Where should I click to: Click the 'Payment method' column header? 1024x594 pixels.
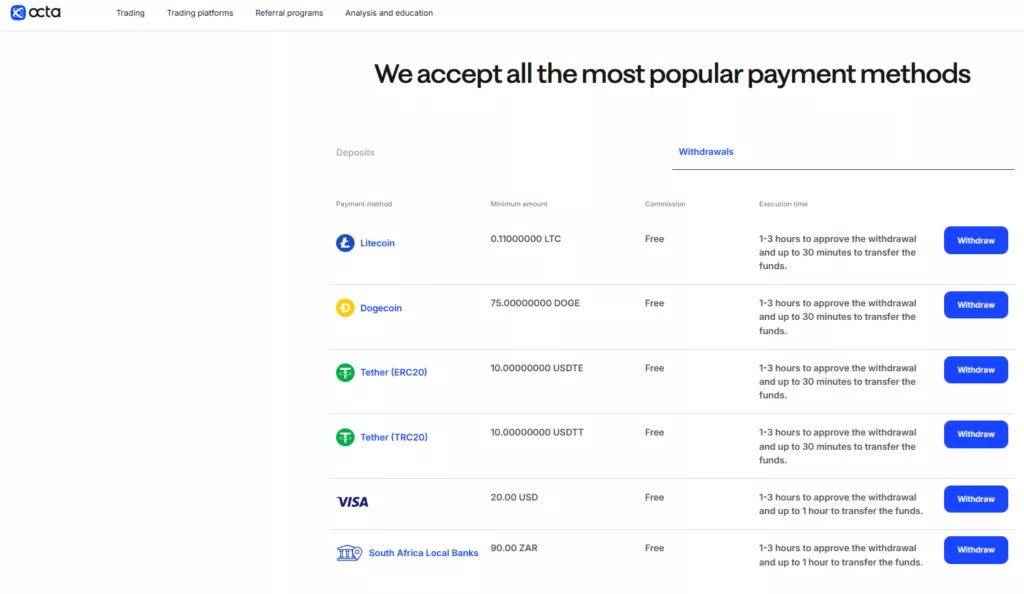[x=364, y=204]
